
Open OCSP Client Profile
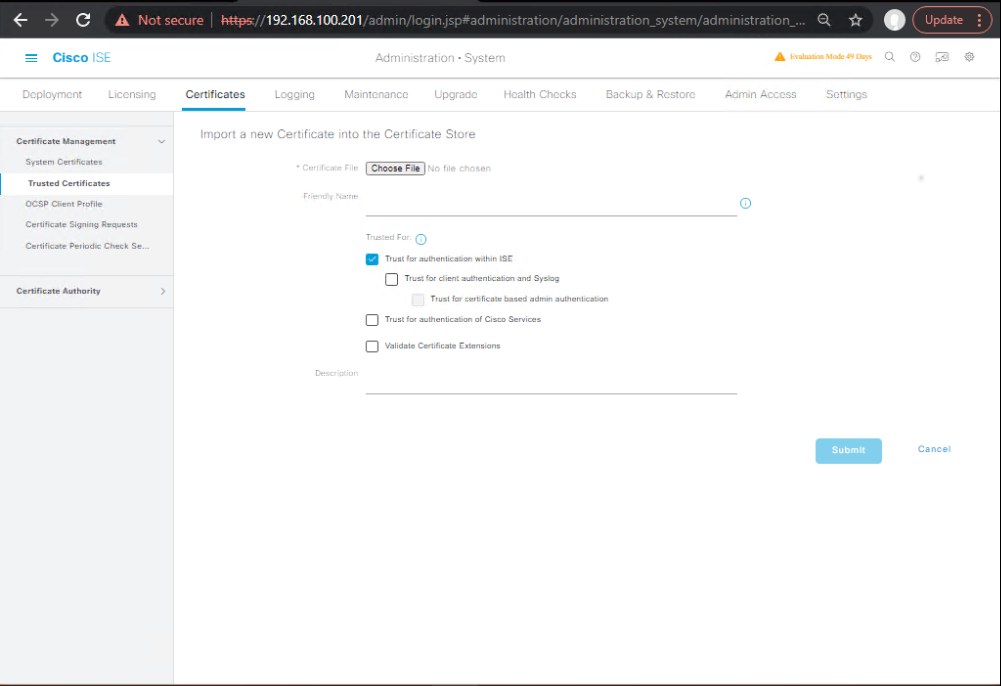coord(64,204)
